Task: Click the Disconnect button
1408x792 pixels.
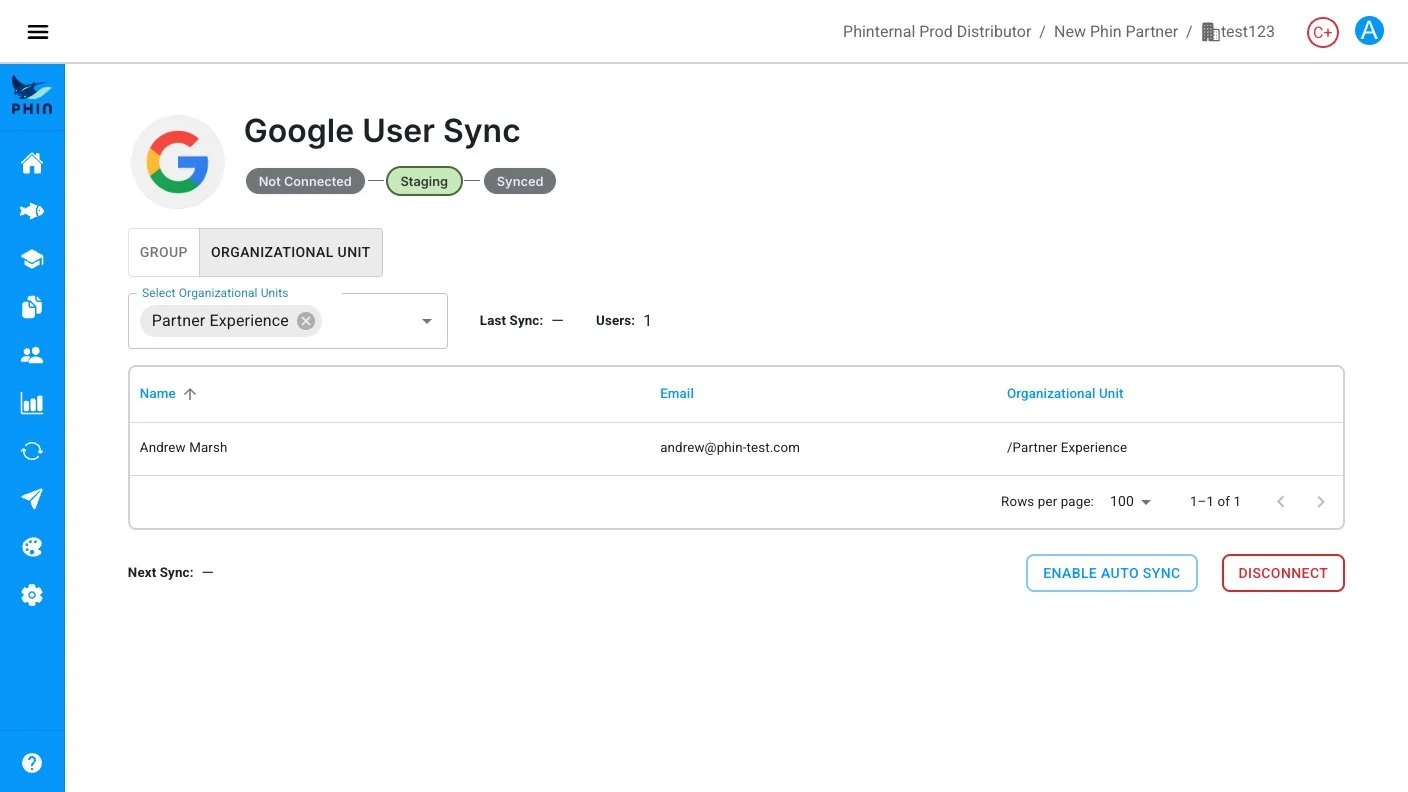Action: click(1283, 573)
